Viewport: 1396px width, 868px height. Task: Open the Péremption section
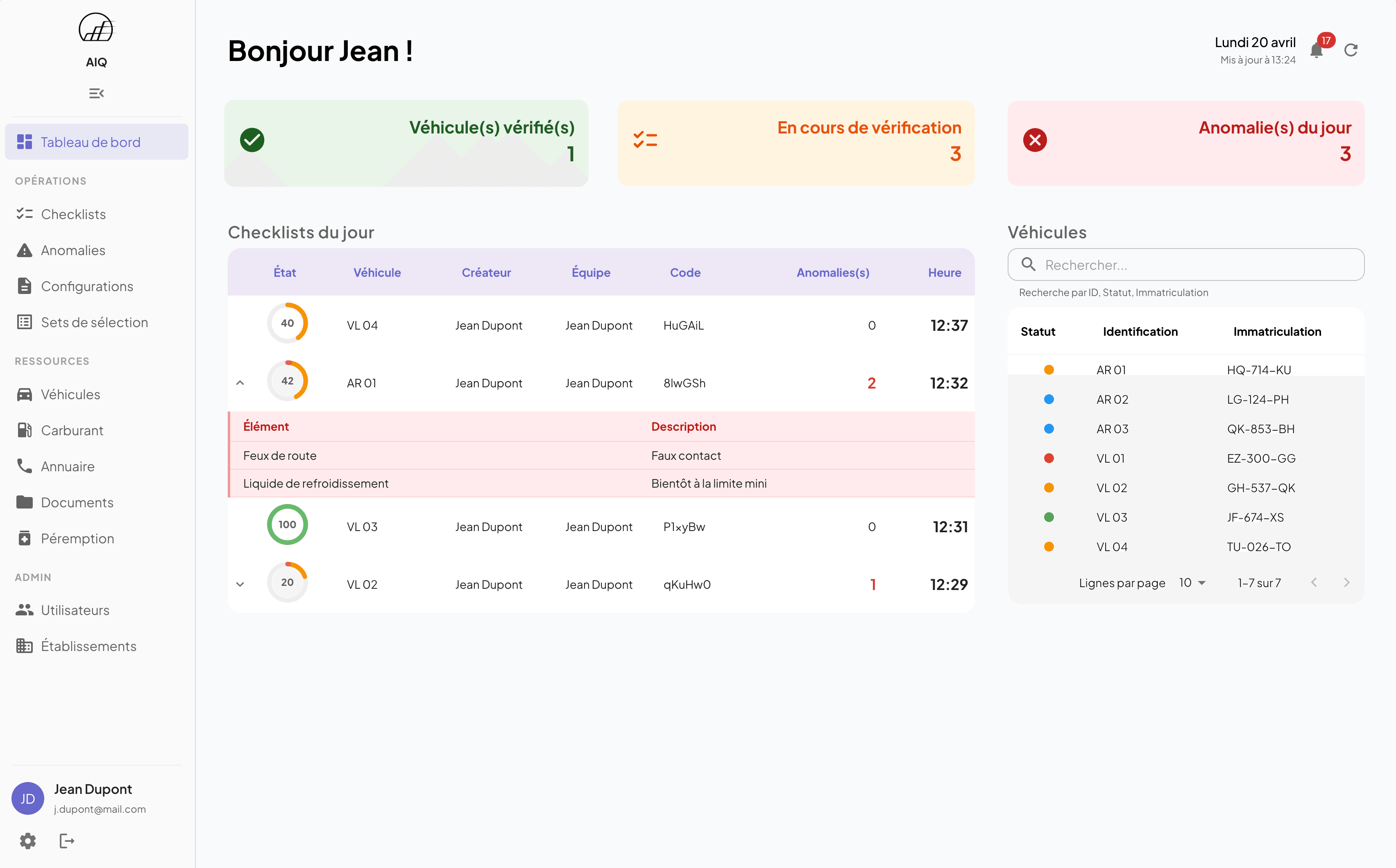(77, 538)
